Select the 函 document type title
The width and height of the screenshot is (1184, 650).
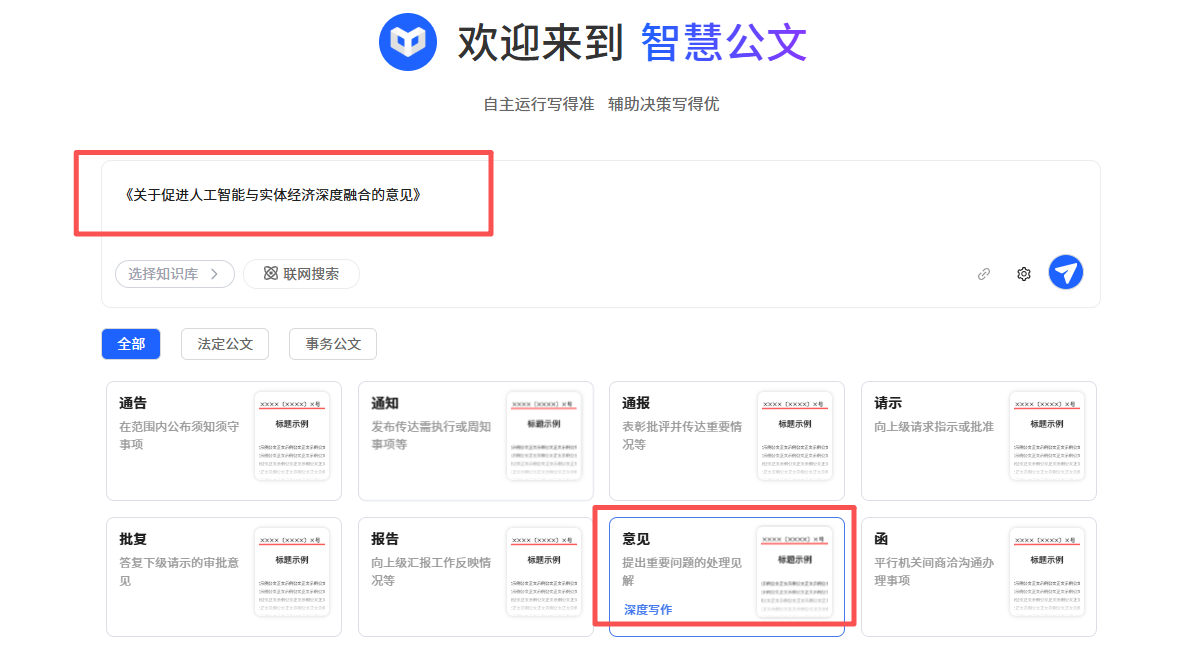(881, 539)
